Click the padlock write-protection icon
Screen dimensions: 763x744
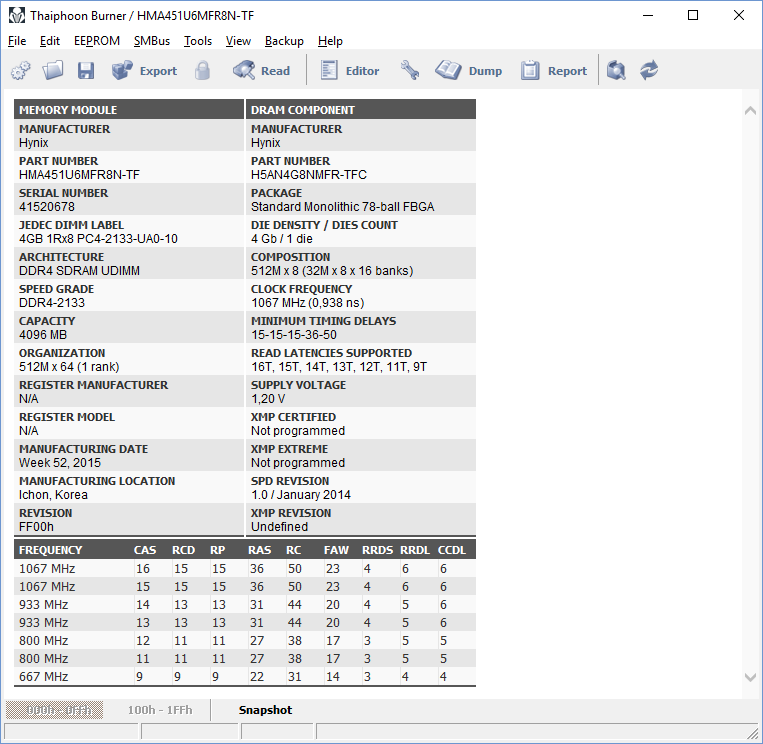click(203, 71)
